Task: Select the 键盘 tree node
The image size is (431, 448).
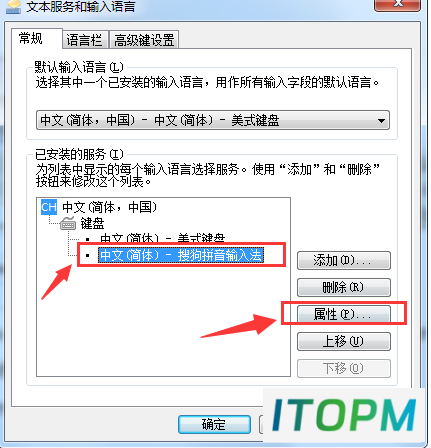Action: (x=92, y=223)
